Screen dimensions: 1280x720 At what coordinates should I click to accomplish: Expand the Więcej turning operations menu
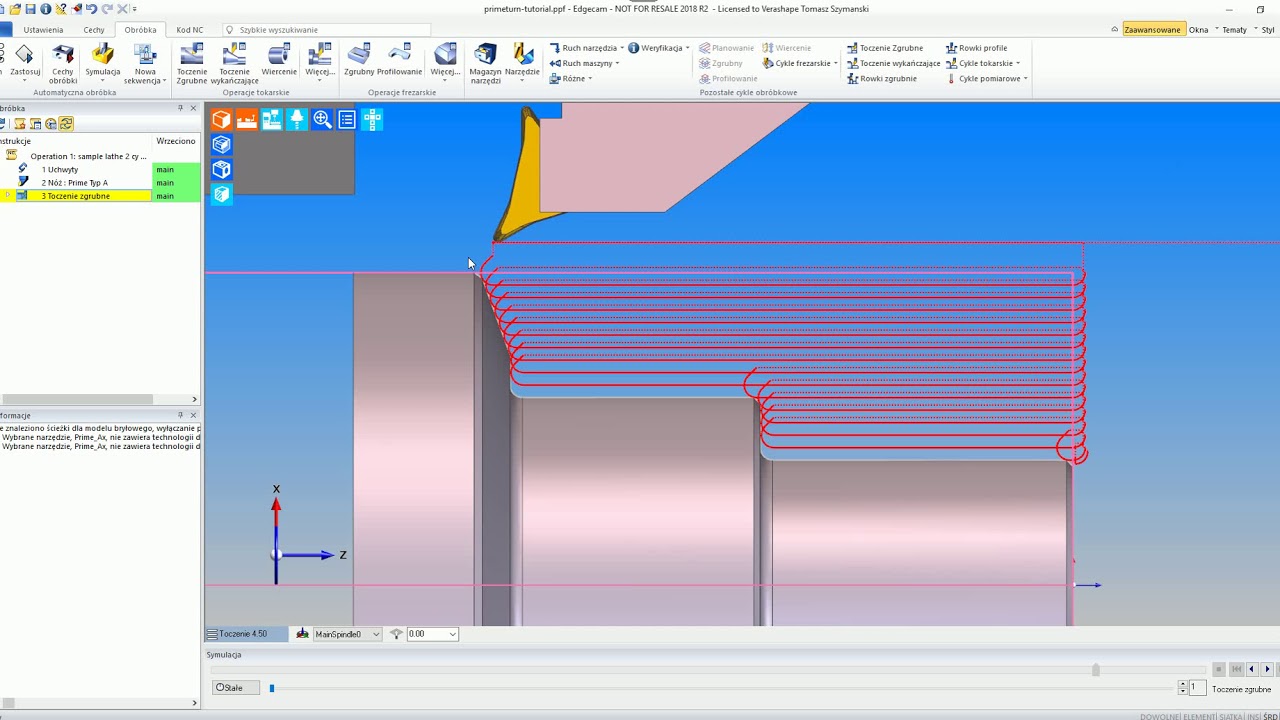[x=320, y=63]
